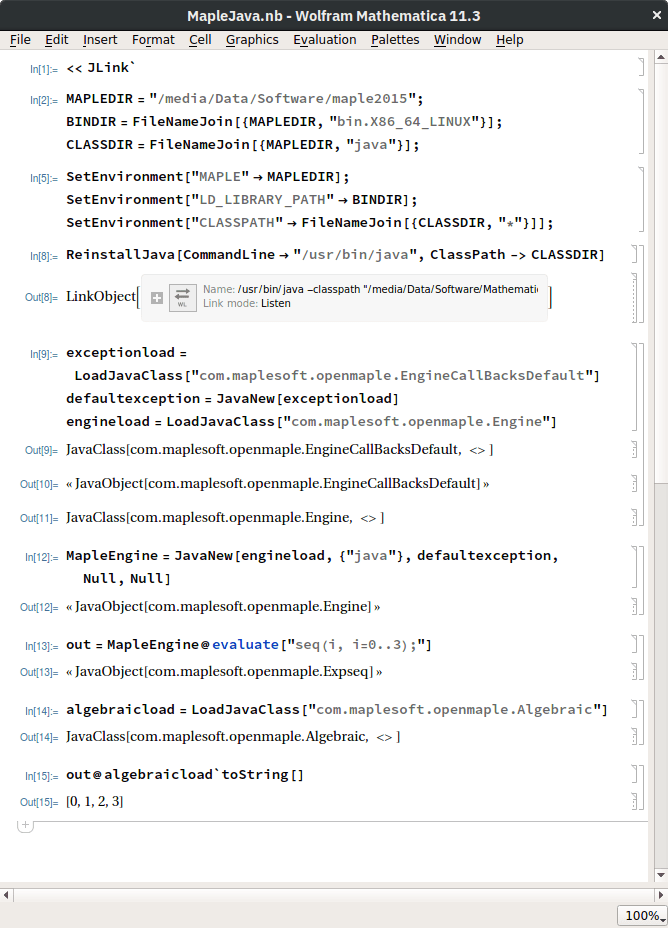The height and width of the screenshot is (928, 668).
Task: Open the Window menu
Action: [x=457, y=40]
